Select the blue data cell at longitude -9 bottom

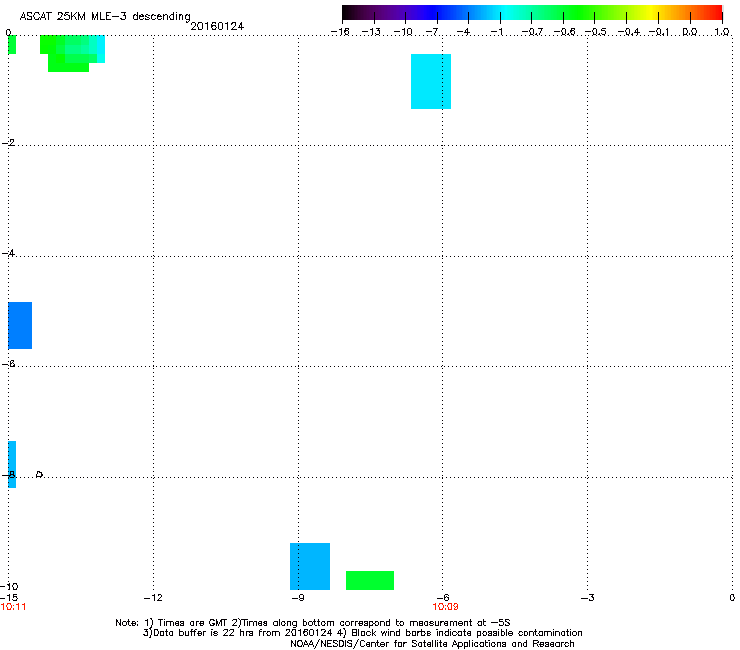coord(310,566)
